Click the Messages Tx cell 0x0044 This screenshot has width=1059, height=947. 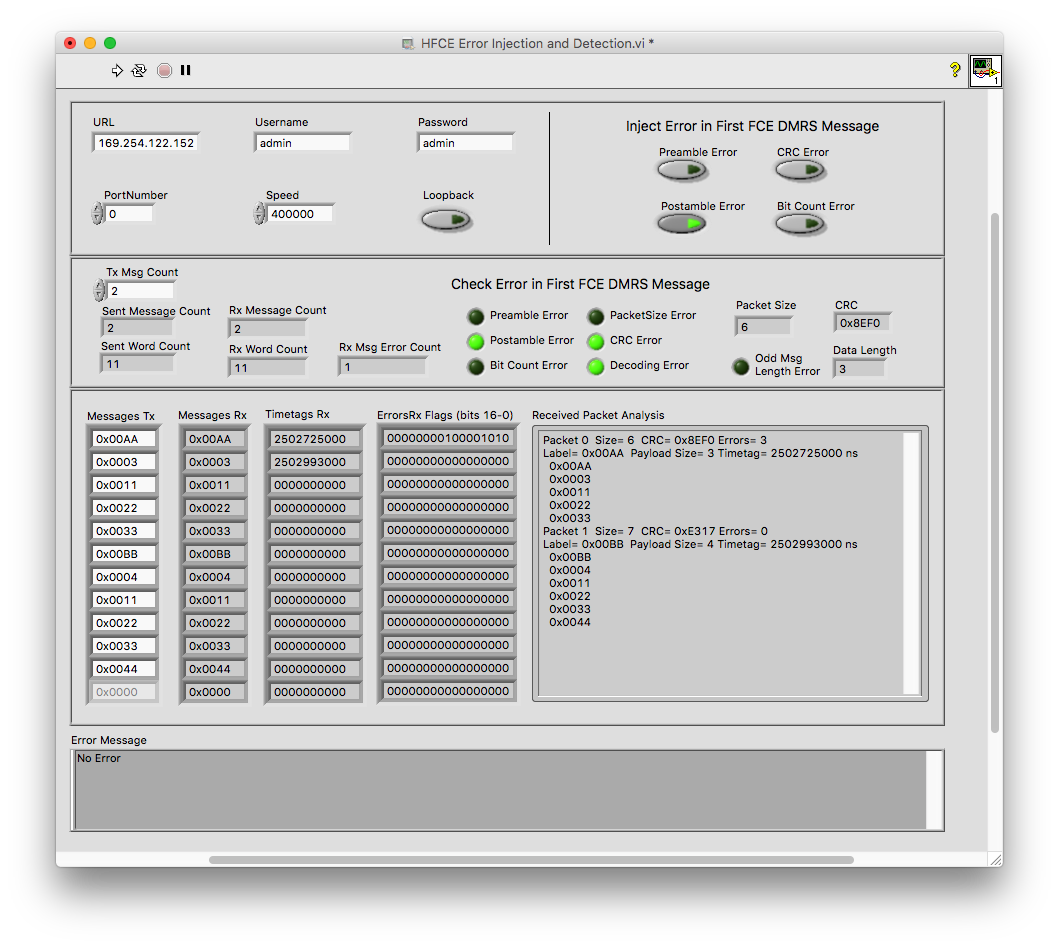124,669
